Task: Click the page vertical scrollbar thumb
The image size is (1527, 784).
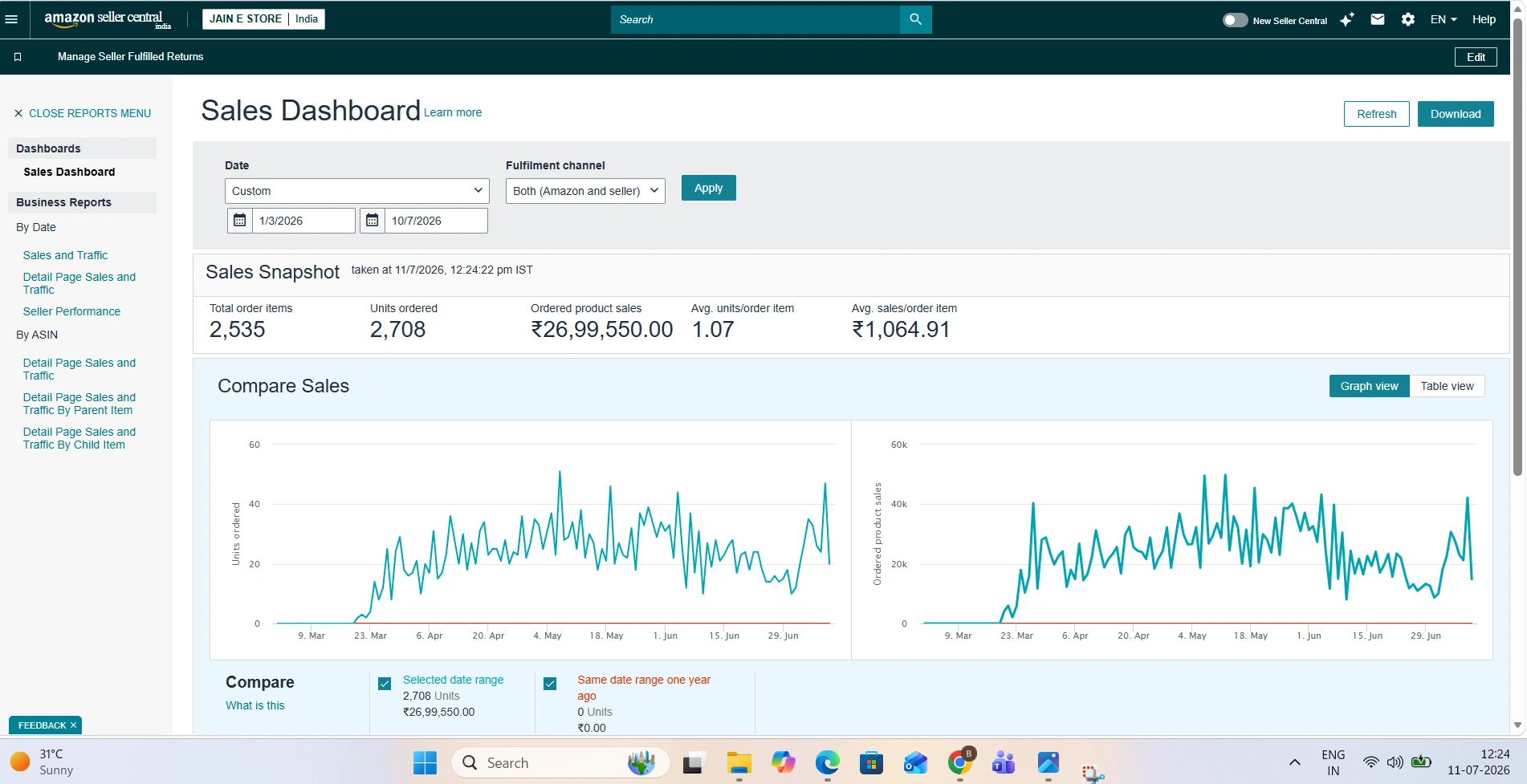Action: (1517, 249)
